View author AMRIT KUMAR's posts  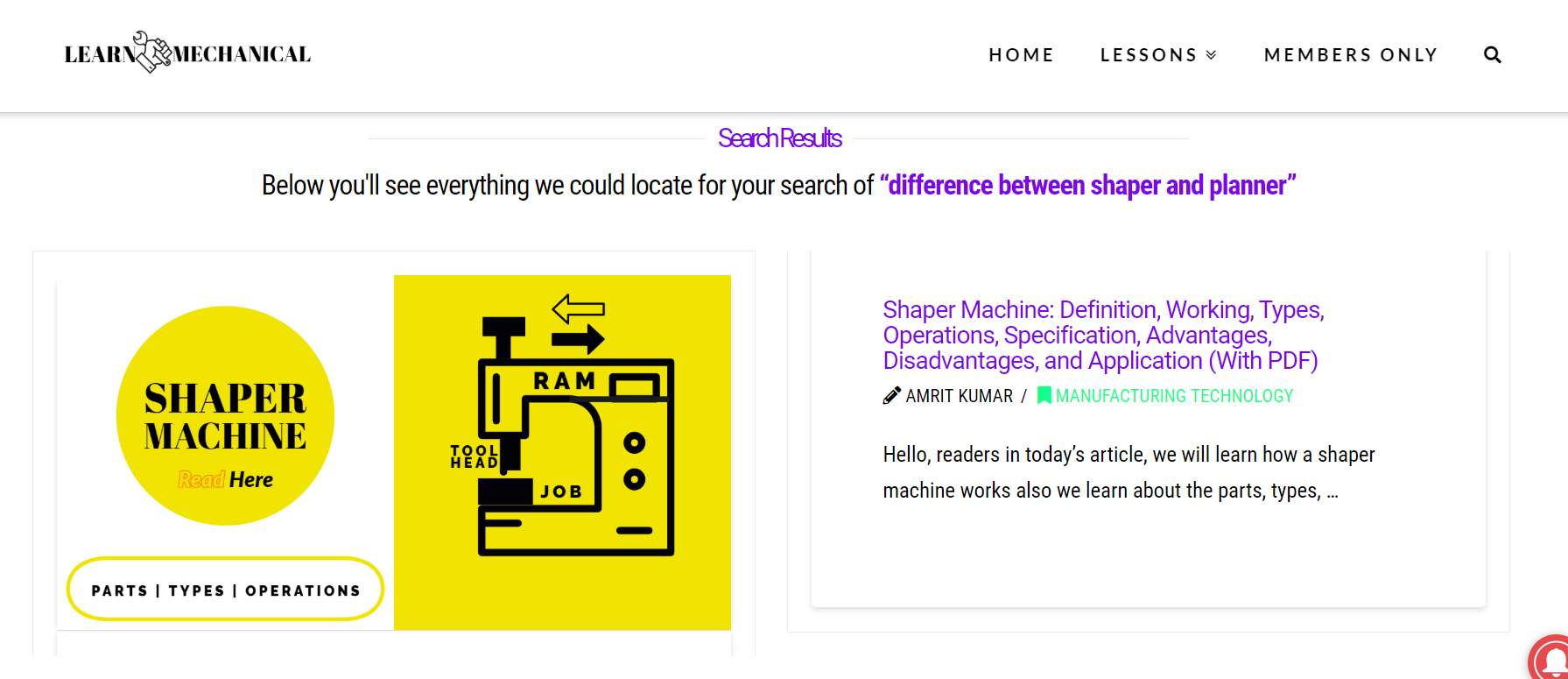pyautogui.click(x=959, y=396)
